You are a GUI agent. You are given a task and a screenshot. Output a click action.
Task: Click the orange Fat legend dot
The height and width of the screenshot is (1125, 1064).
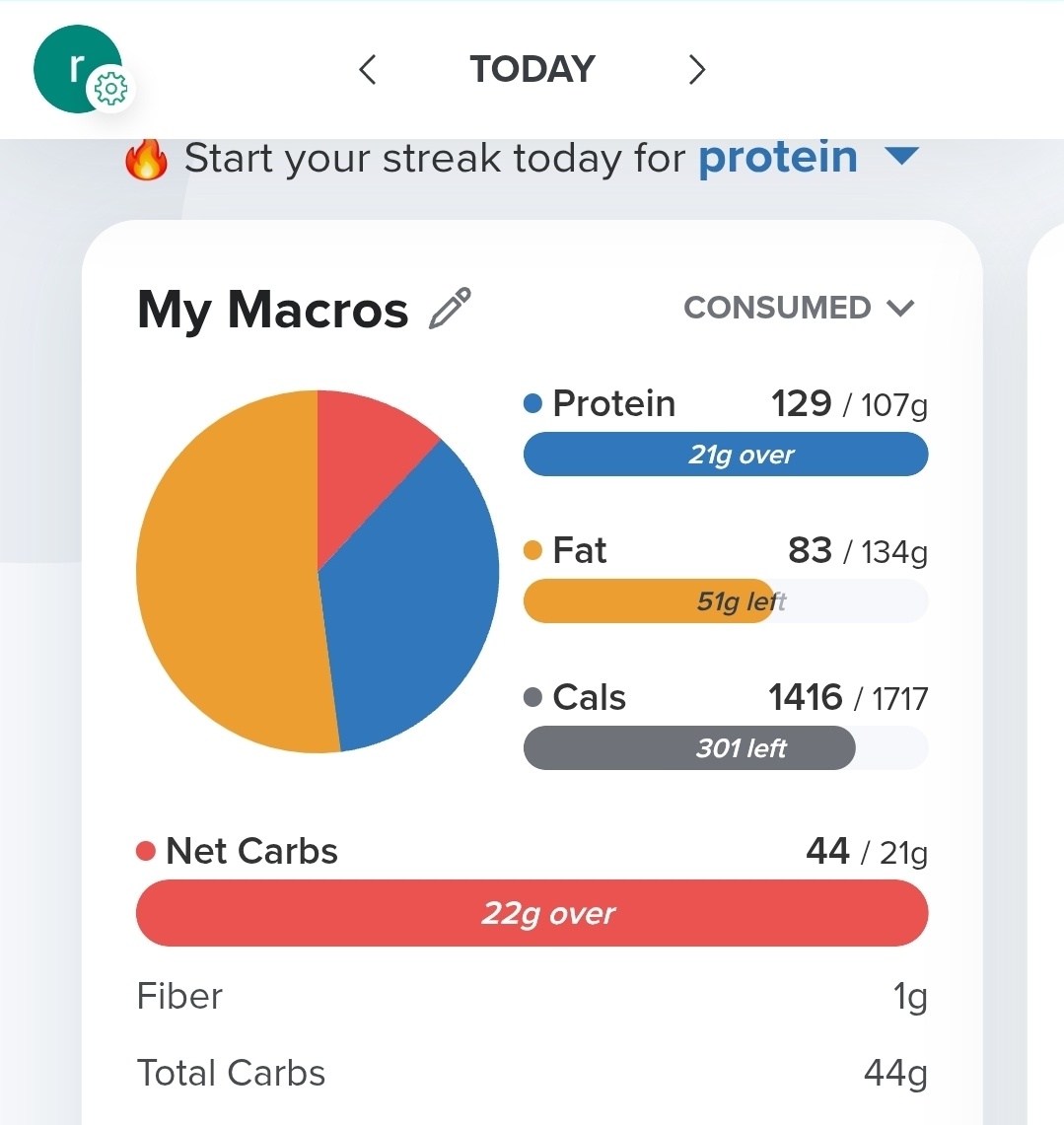(x=533, y=550)
